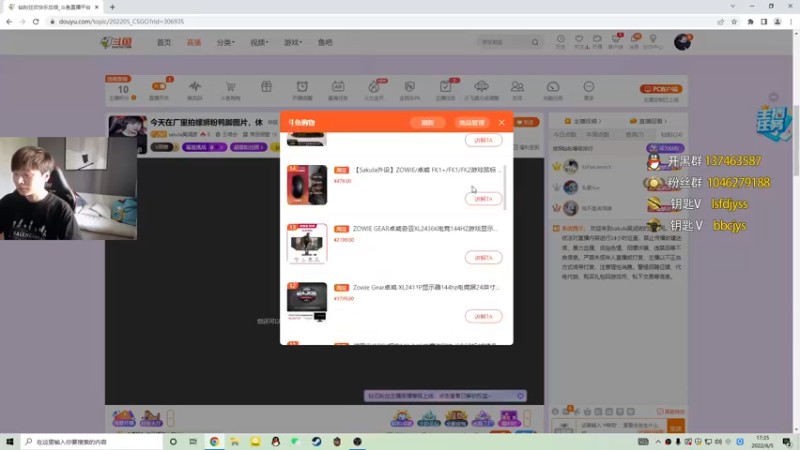The width and height of the screenshot is (800, 450).
Task: Click the AD task icon in the toolbar
Action: tap(338, 86)
